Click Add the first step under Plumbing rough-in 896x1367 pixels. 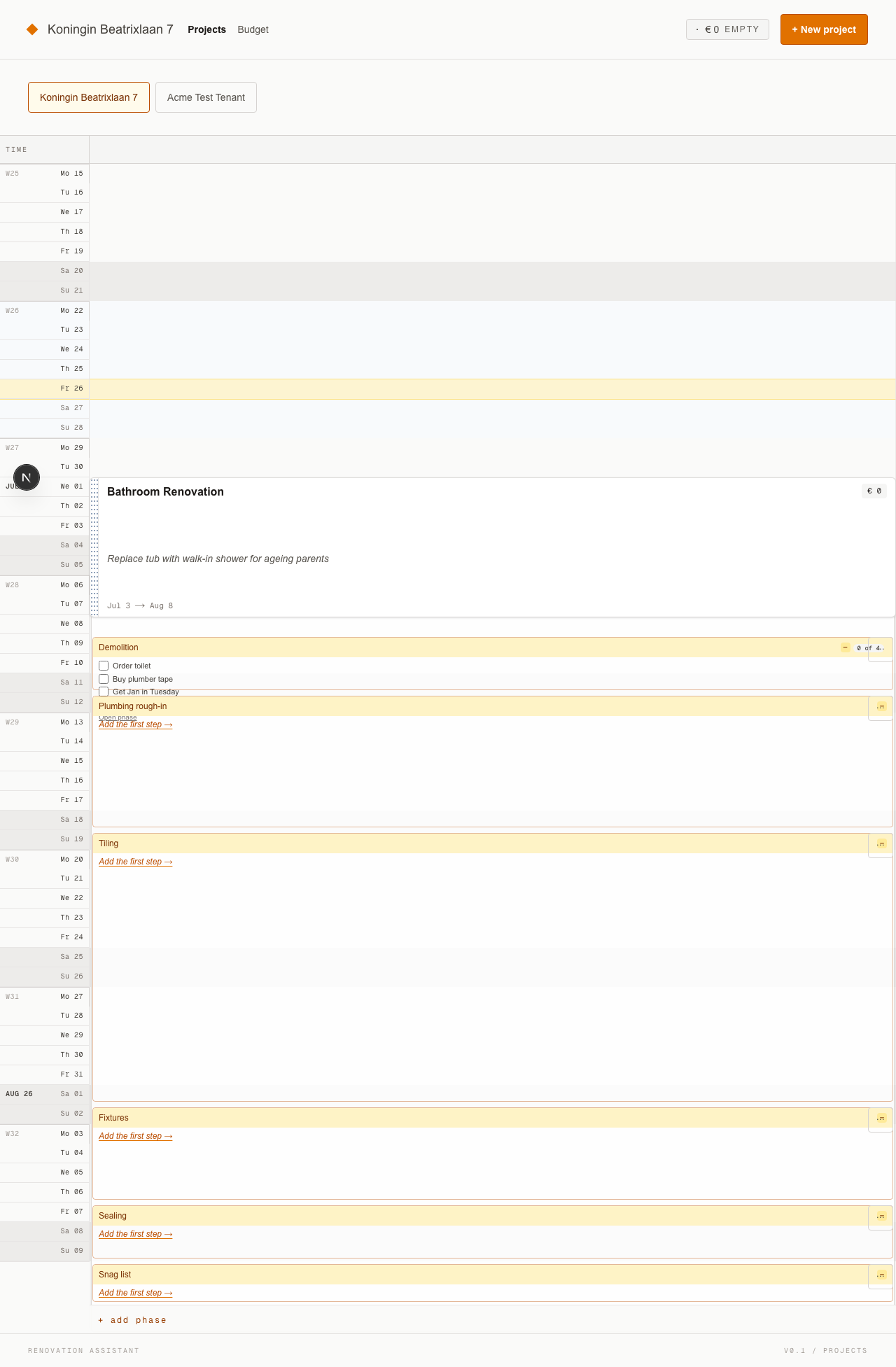coord(135,724)
